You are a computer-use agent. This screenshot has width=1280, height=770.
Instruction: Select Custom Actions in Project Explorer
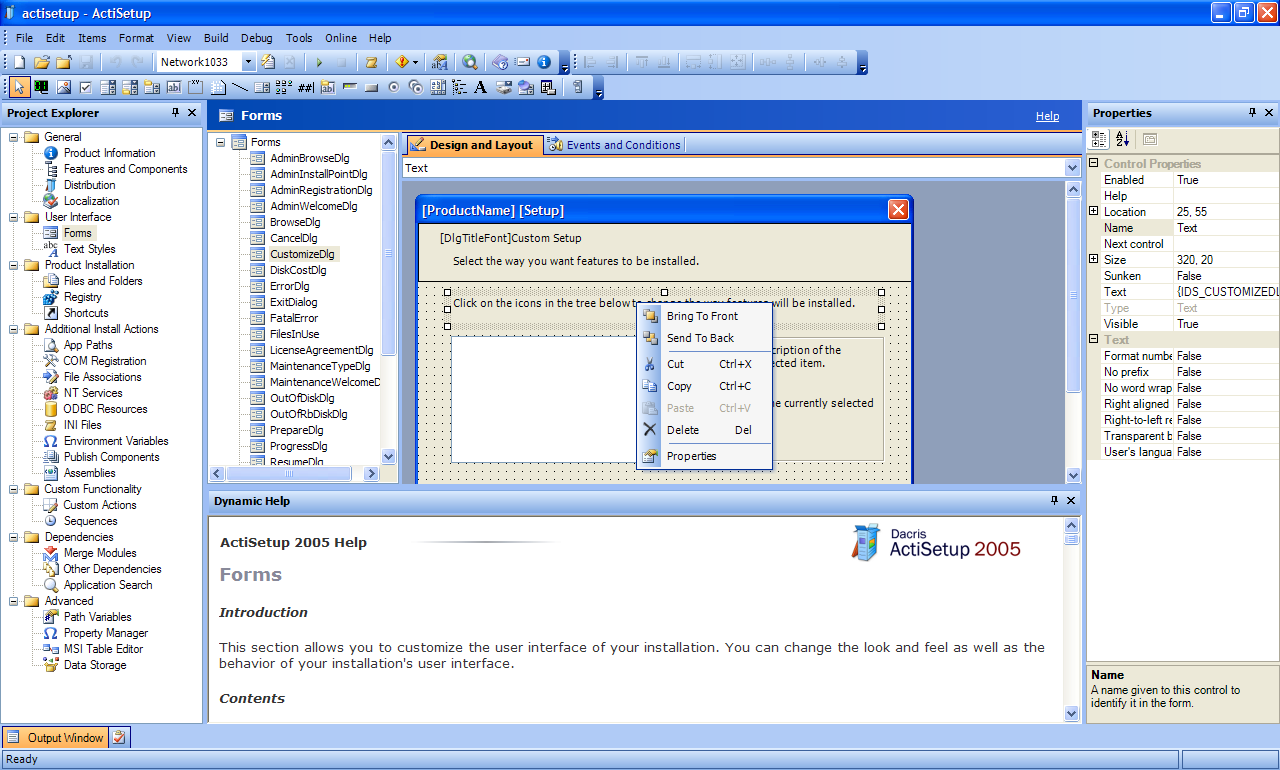click(100, 505)
